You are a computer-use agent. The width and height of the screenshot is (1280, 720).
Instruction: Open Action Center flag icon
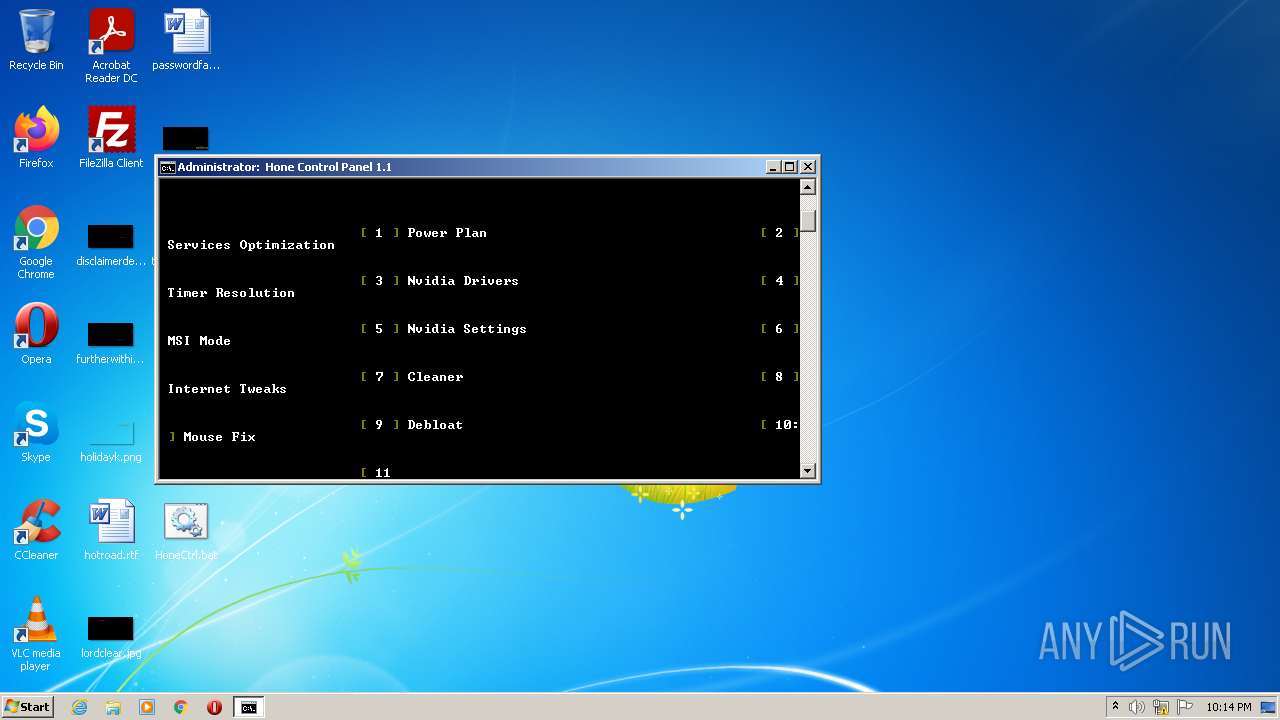1184,707
